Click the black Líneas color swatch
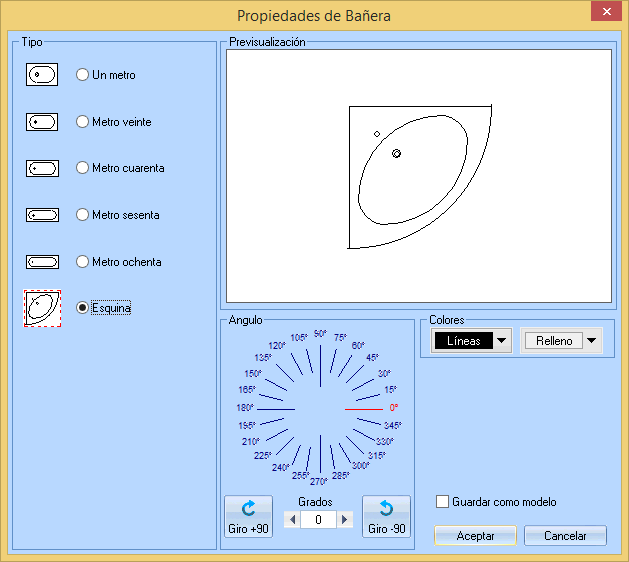The height and width of the screenshot is (562, 629). pyautogui.click(x=464, y=341)
